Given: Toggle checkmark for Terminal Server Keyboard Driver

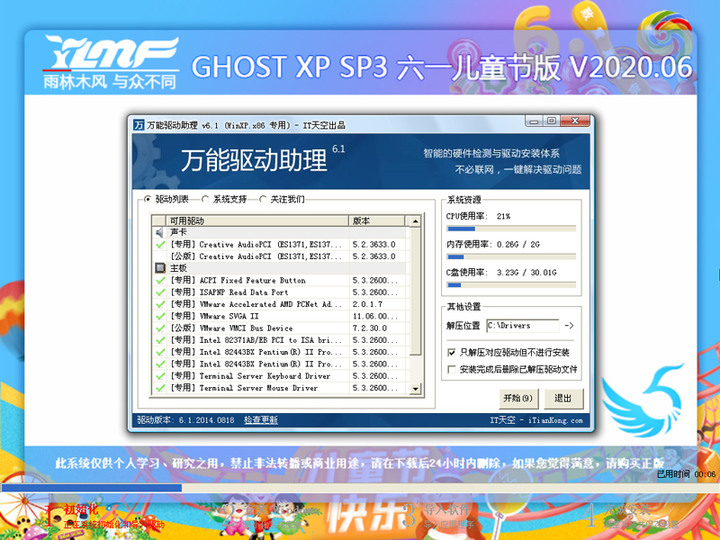Looking at the screenshot, I should (160, 376).
